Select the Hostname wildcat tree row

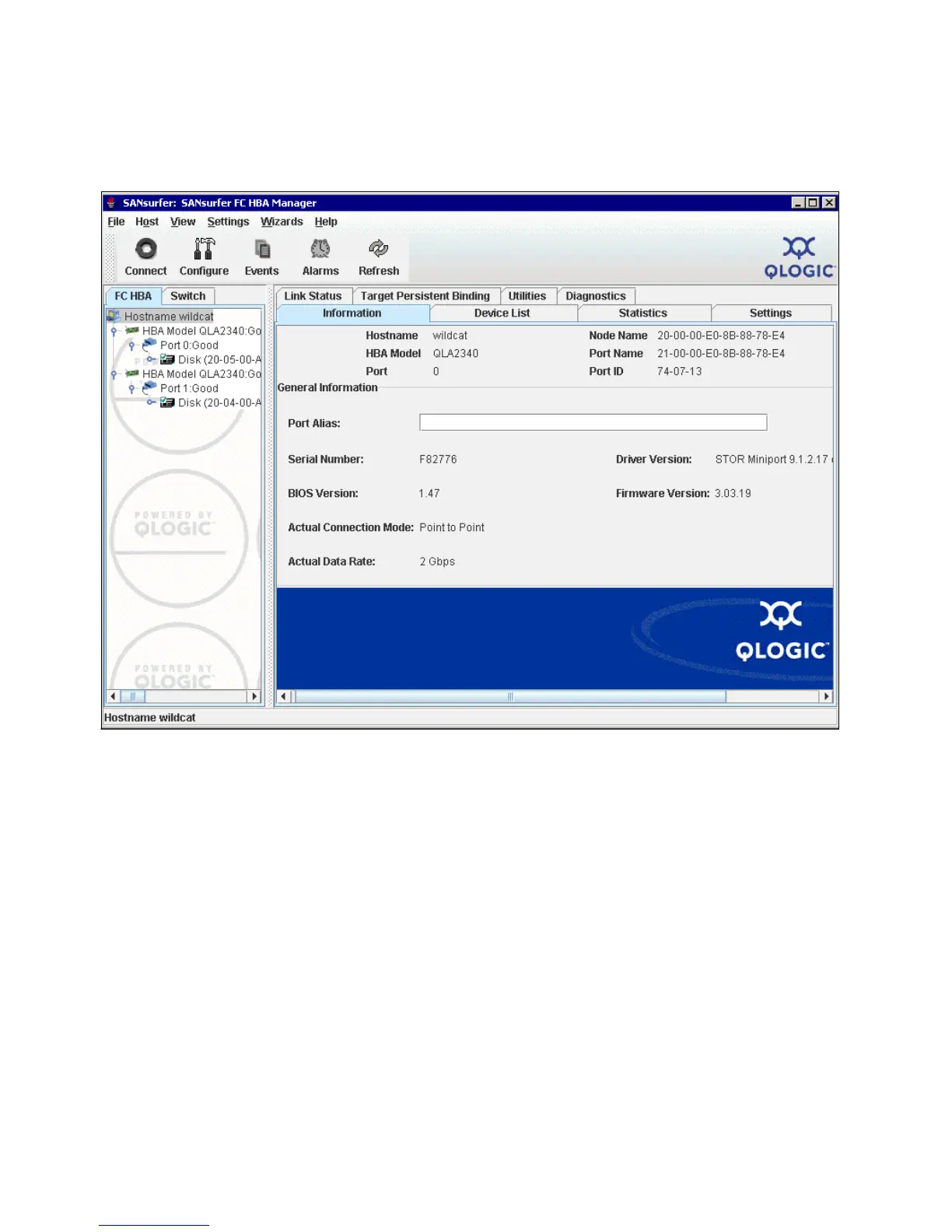tap(160, 317)
